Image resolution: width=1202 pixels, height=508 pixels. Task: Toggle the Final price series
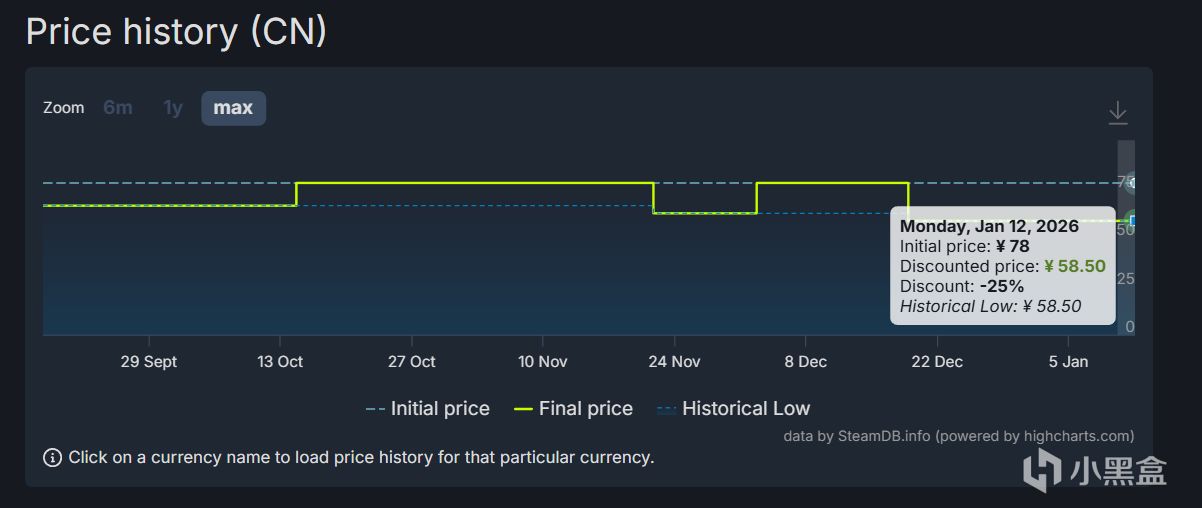click(x=585, y=409)
